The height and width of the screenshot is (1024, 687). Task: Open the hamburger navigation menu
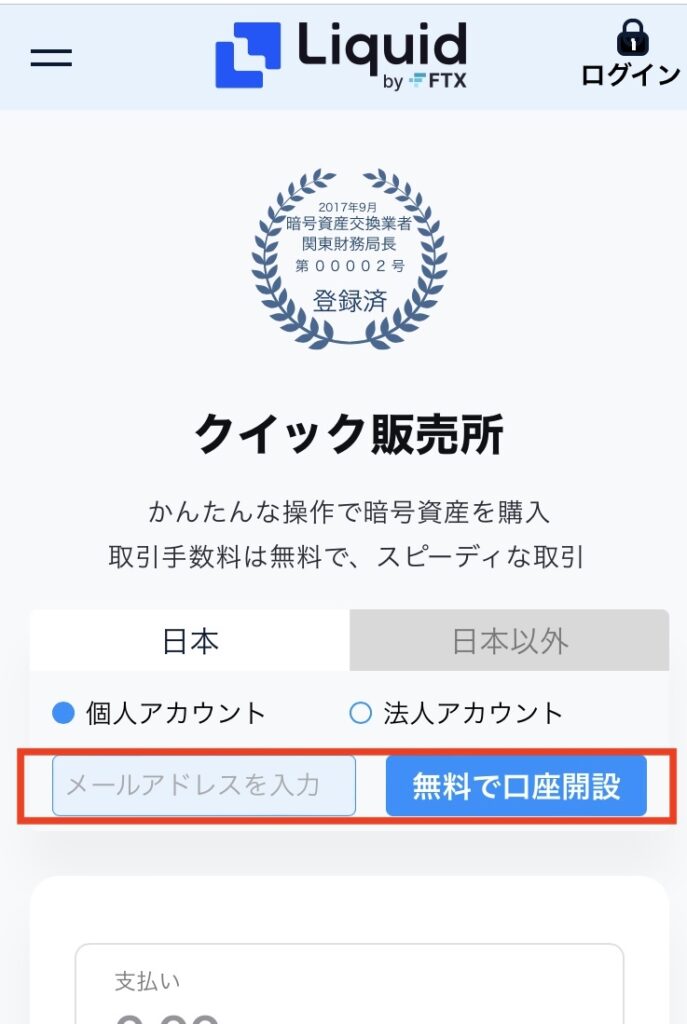tap(51, 57)
